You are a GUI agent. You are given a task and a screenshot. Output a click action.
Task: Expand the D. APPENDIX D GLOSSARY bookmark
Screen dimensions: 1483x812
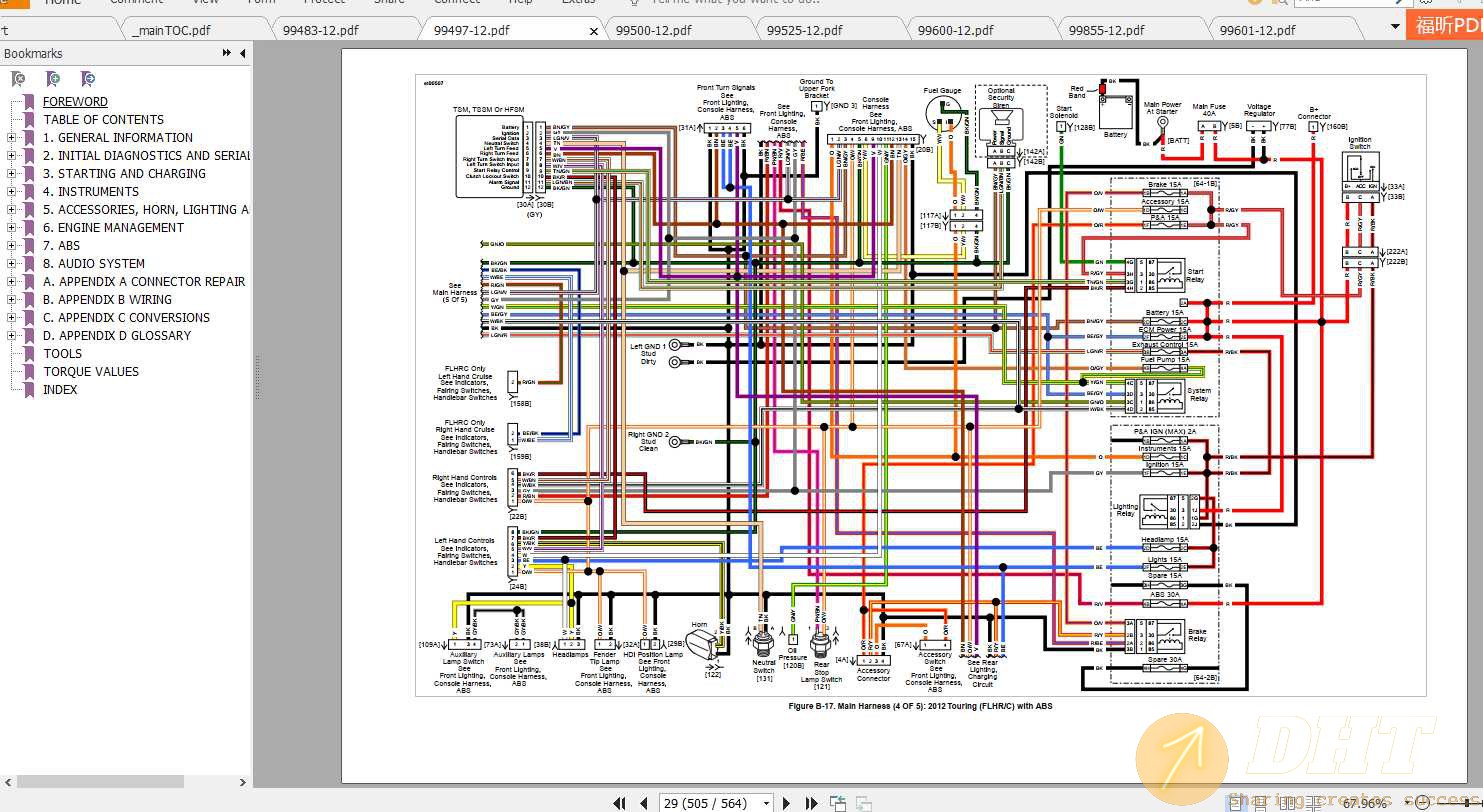11,336
